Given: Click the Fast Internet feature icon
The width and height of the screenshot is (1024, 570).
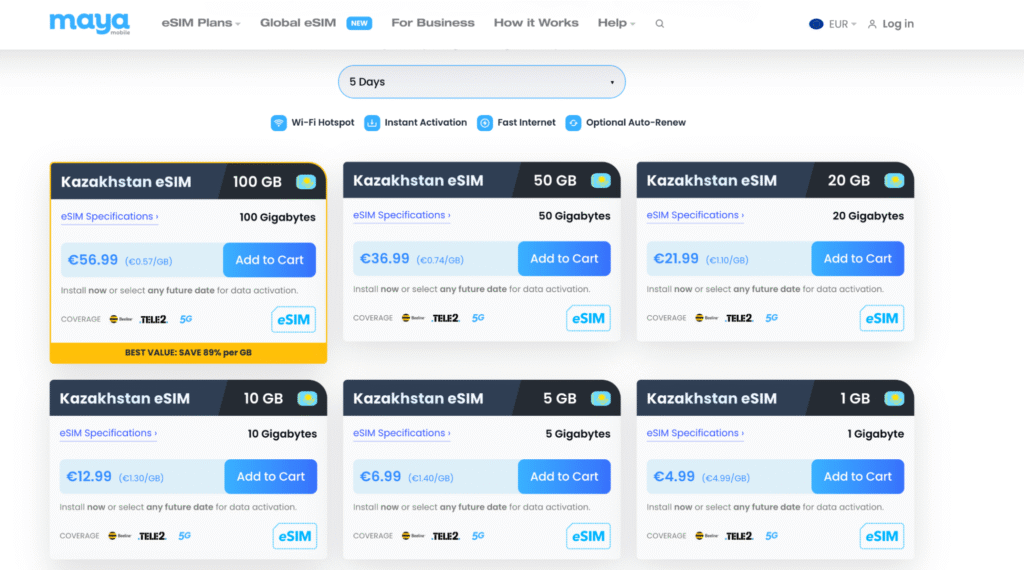Looking at the screenshot, I should tap(485, 123).
